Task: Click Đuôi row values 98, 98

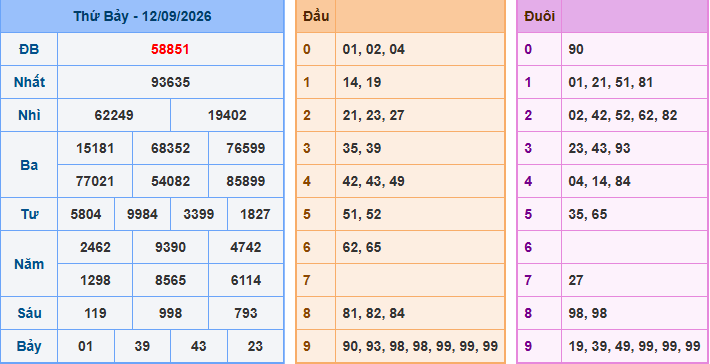Action: pyautogui.click(x=587, y=313)
